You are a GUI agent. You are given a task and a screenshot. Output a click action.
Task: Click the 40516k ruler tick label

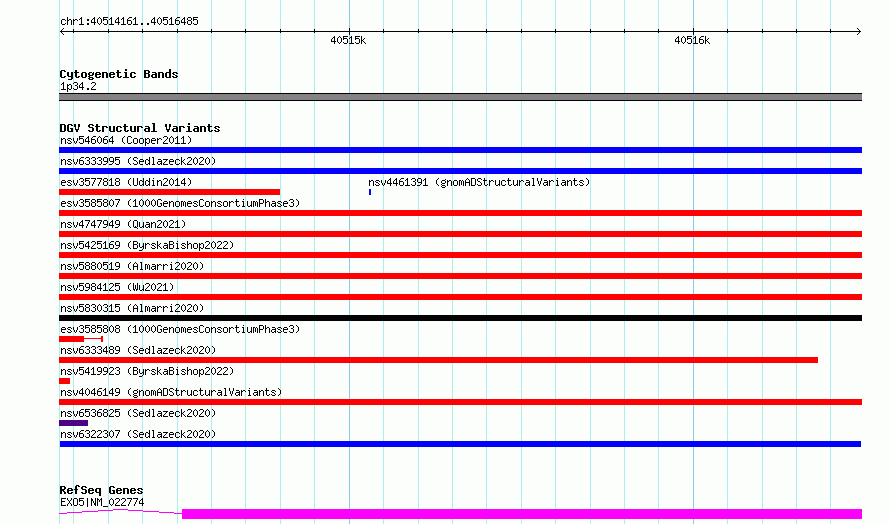tap(692, 40)
